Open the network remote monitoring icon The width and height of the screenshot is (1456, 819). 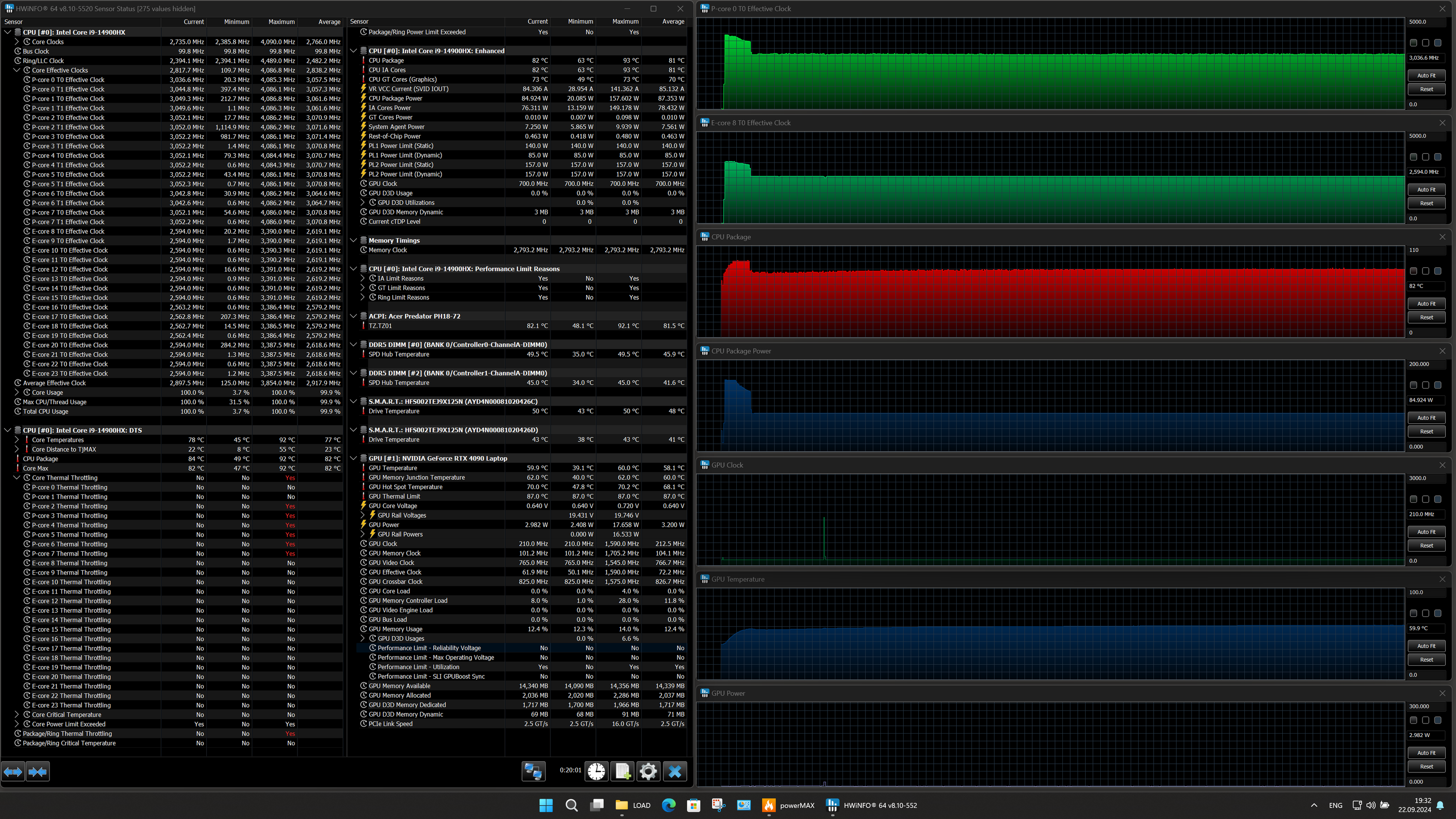(533, 771)
